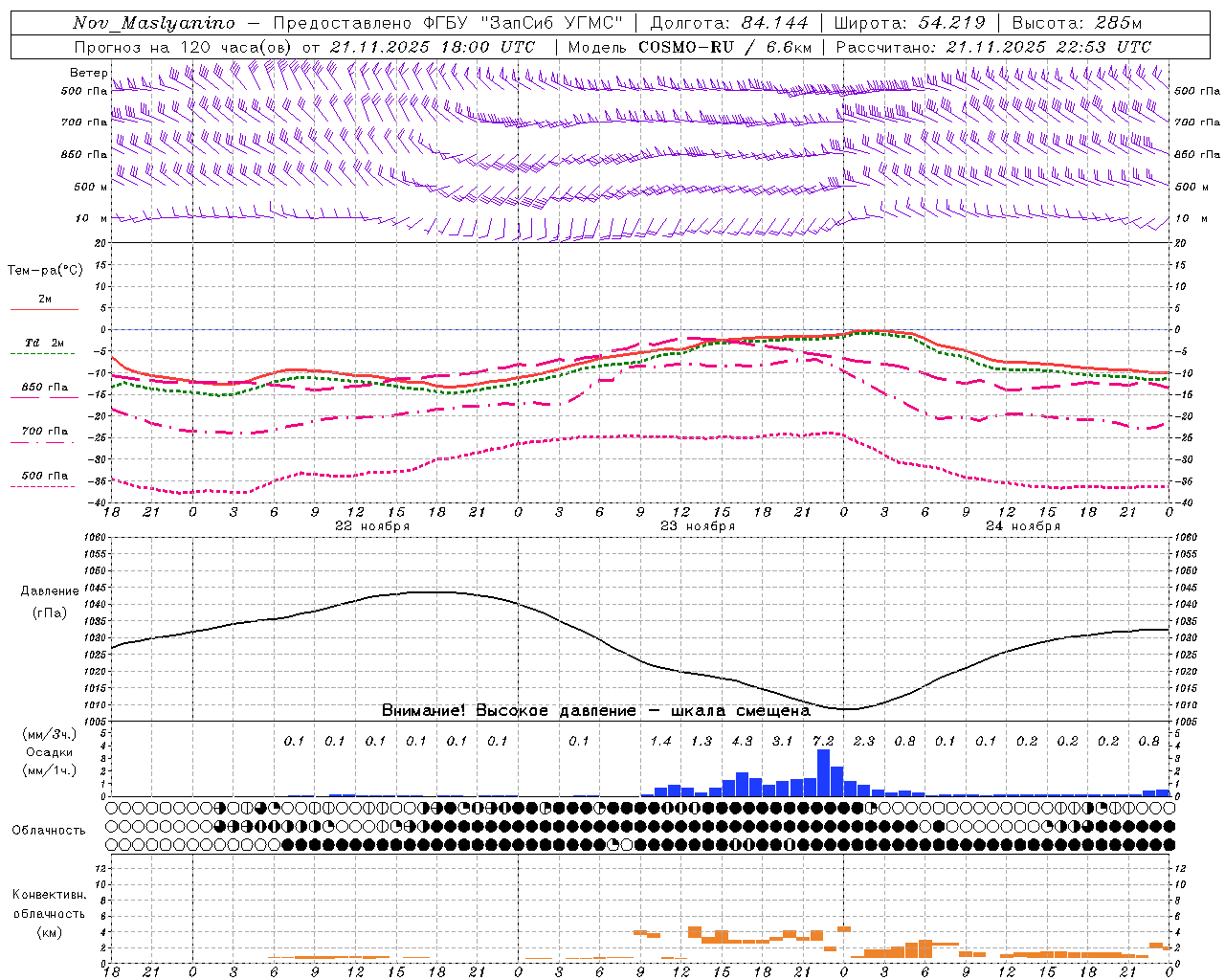1225x980 pixels.
Task: Click the '22 ноября' date label
Action: click(372, 526)
